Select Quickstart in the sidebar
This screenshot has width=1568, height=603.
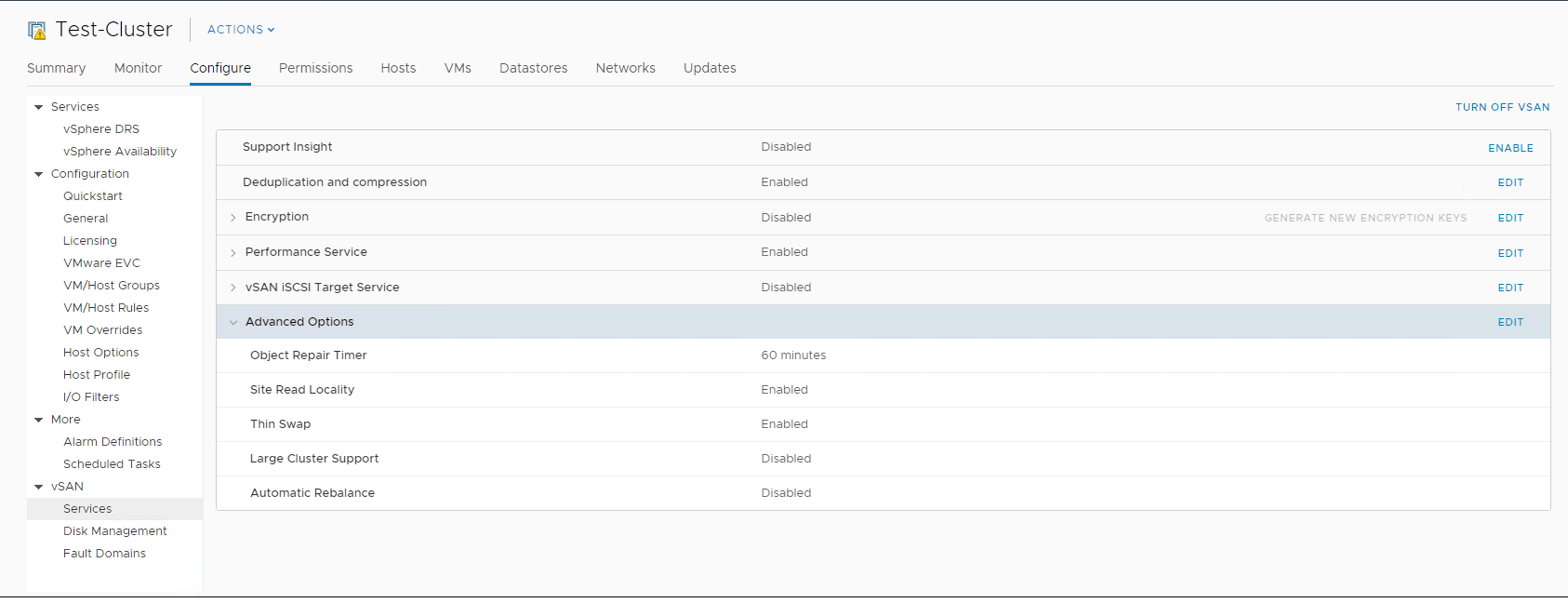coord(93,196)
